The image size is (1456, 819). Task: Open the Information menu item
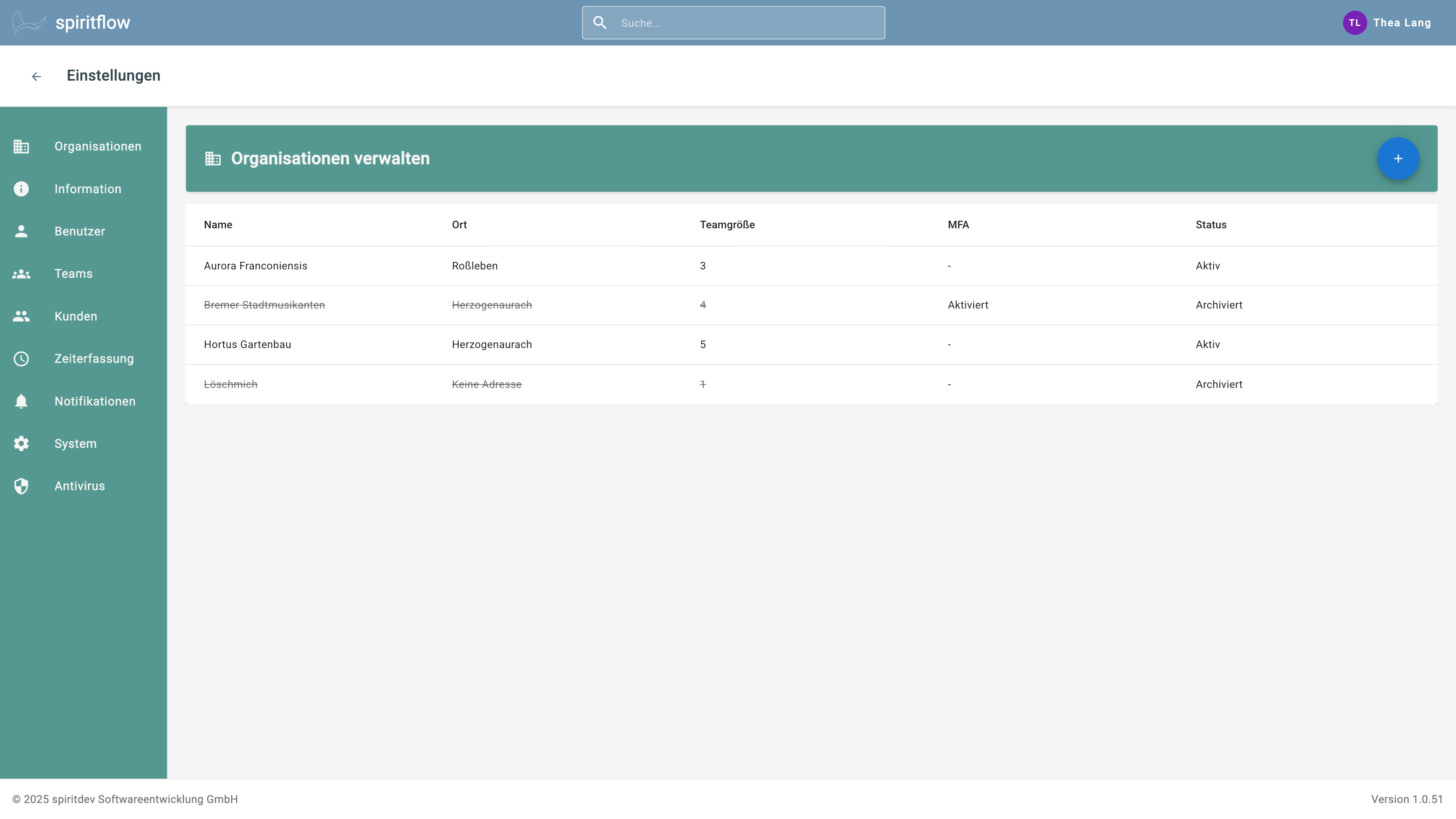coord(84,189)
